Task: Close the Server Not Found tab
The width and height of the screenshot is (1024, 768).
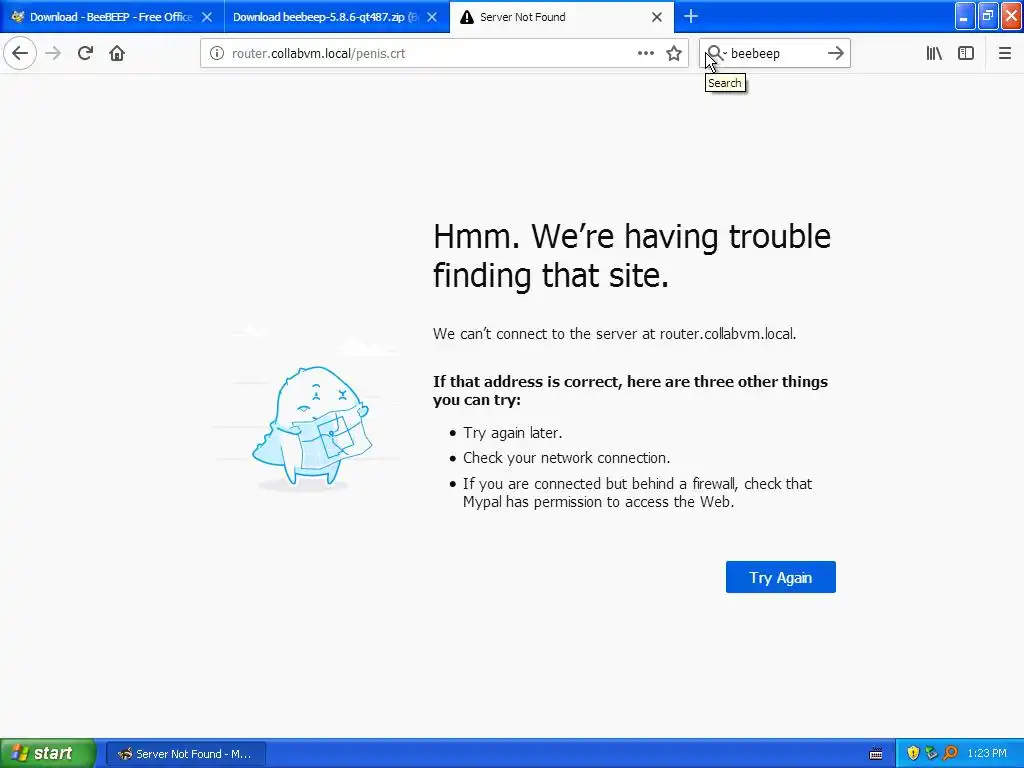Action: pos(657,17)
